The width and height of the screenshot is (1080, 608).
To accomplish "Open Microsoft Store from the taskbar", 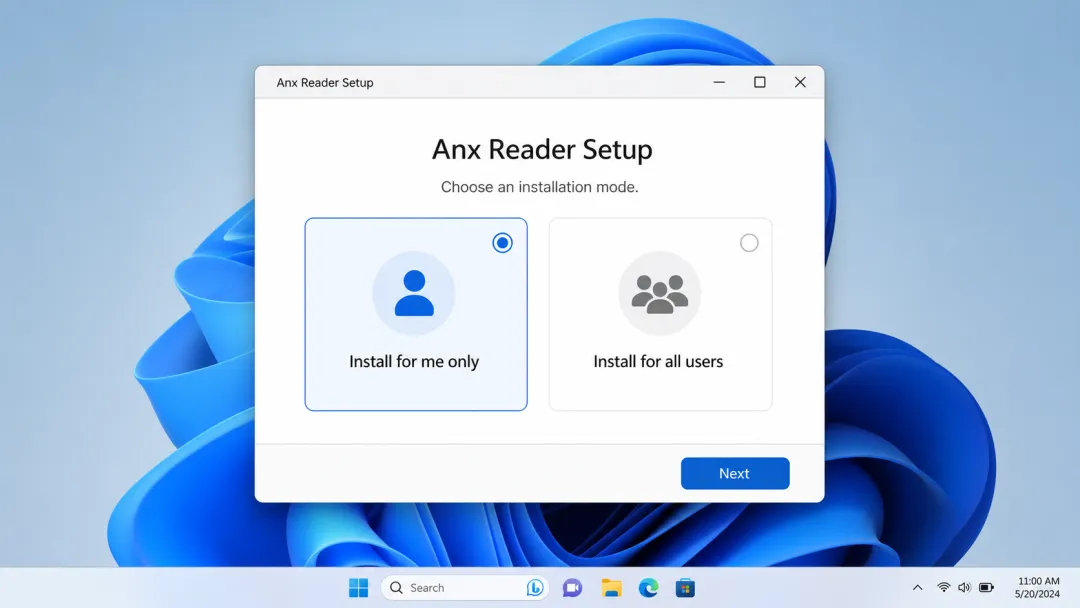I will point(685,588).
